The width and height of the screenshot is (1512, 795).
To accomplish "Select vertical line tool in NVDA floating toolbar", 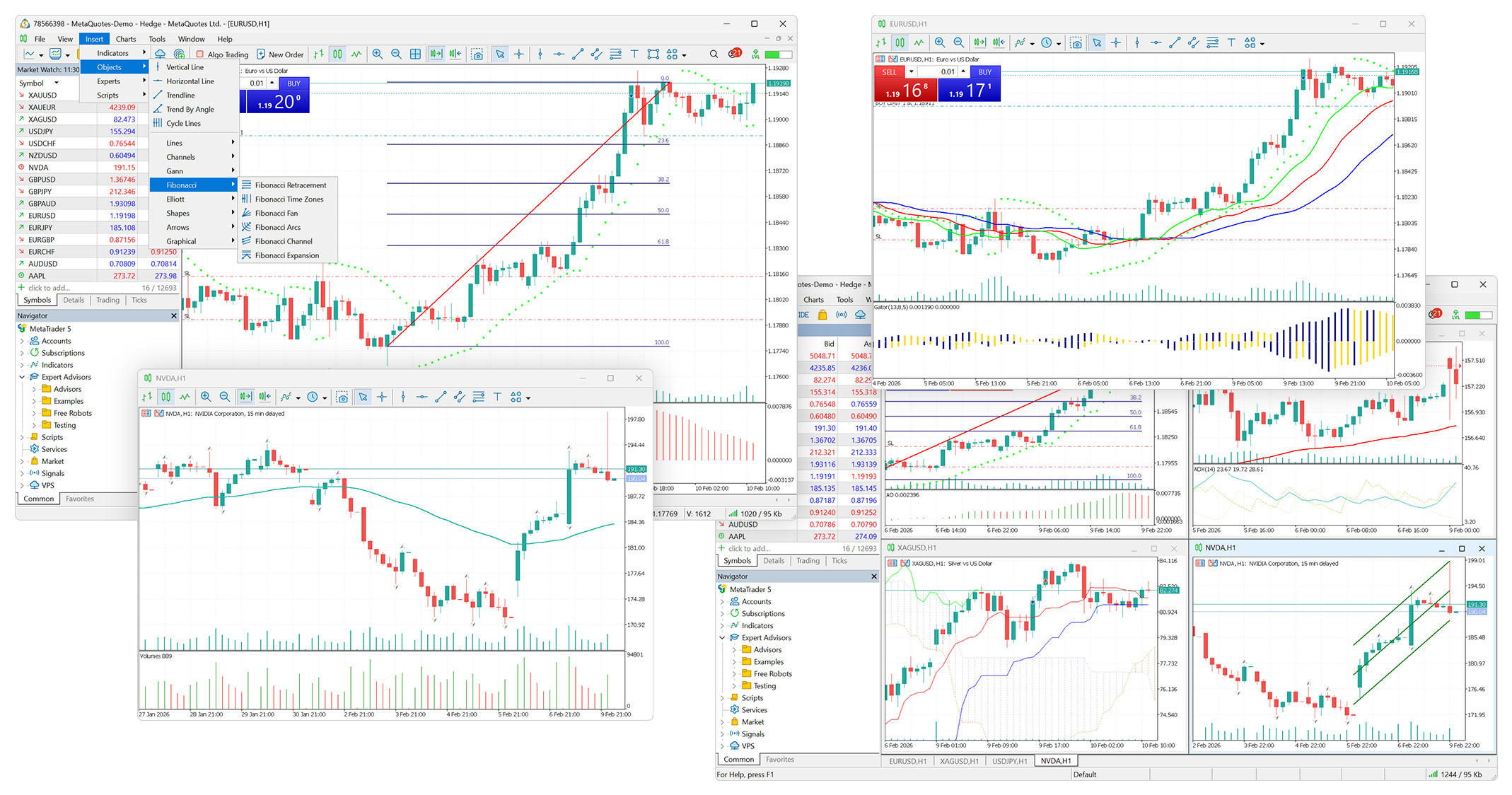I will pos(403,397).
